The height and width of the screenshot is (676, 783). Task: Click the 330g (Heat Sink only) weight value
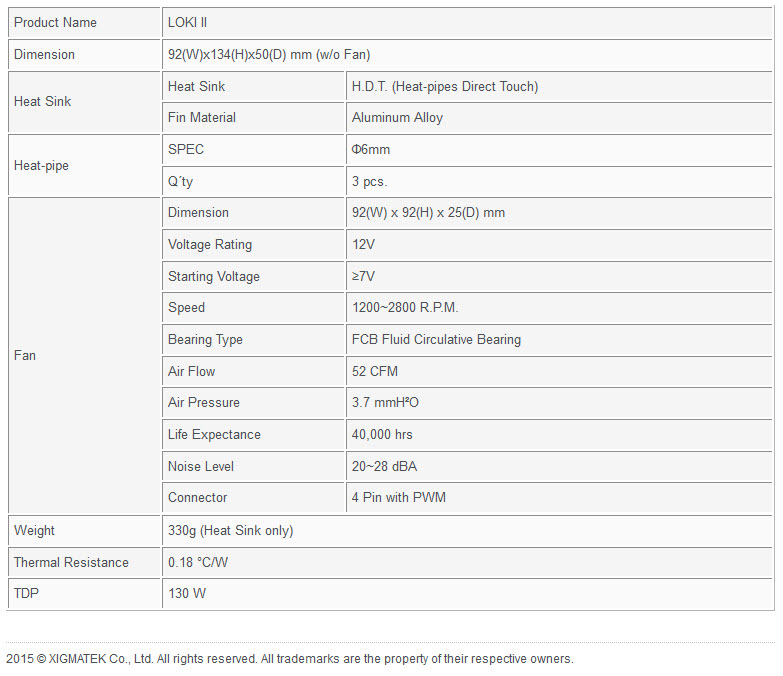pyautogui.click(x=230, y=530)
